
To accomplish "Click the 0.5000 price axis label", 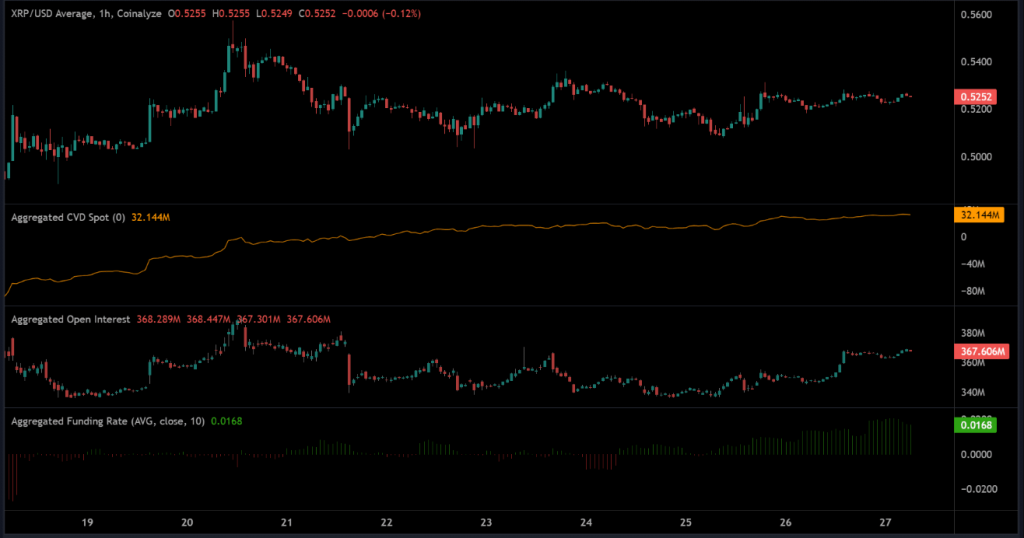I will click(975, 156).
